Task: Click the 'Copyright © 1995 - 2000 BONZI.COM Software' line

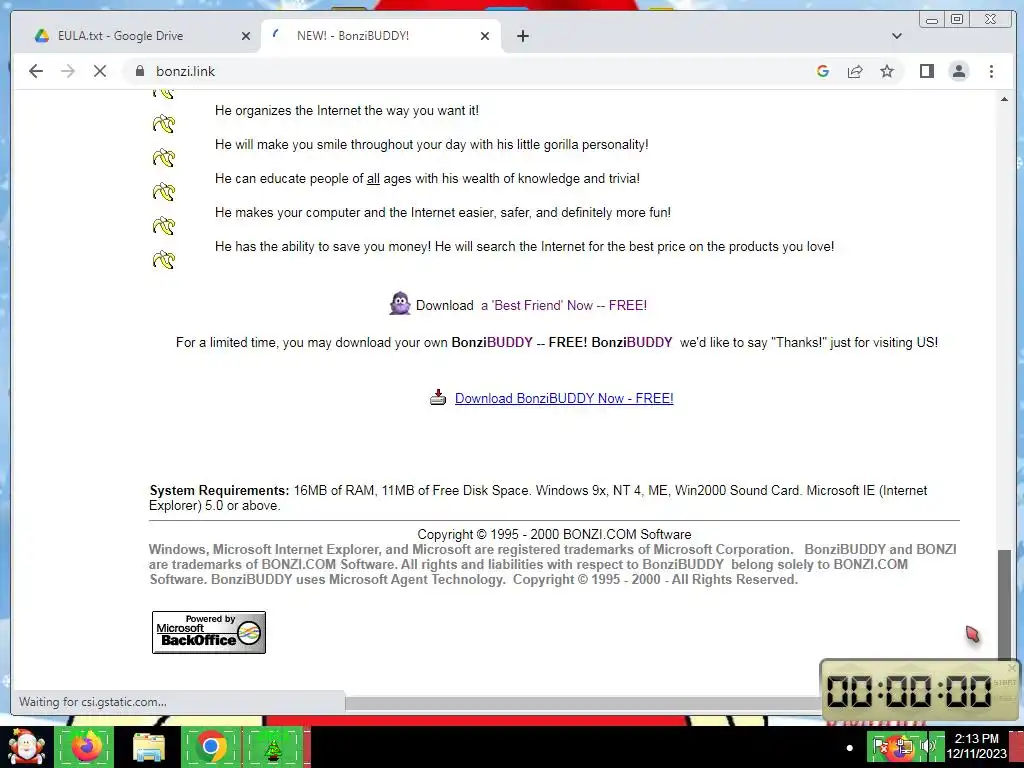Action: pyautogui.click(x=554, y=534)
